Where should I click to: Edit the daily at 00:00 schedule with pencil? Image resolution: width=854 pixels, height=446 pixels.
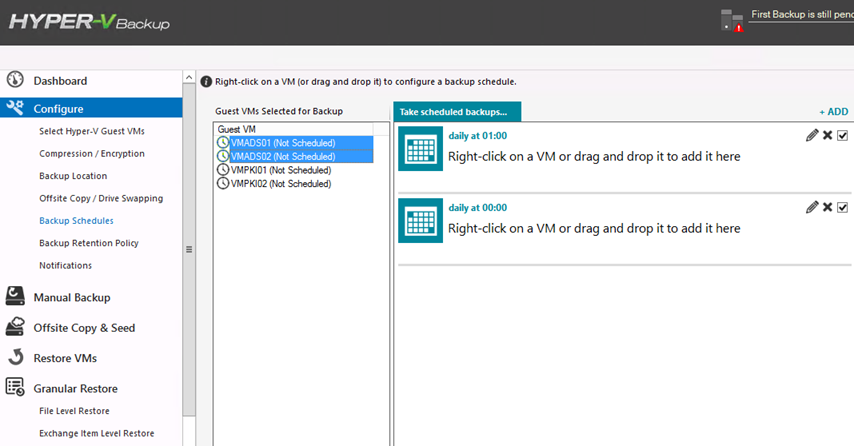pyautogui.click(x=812, y=207)
